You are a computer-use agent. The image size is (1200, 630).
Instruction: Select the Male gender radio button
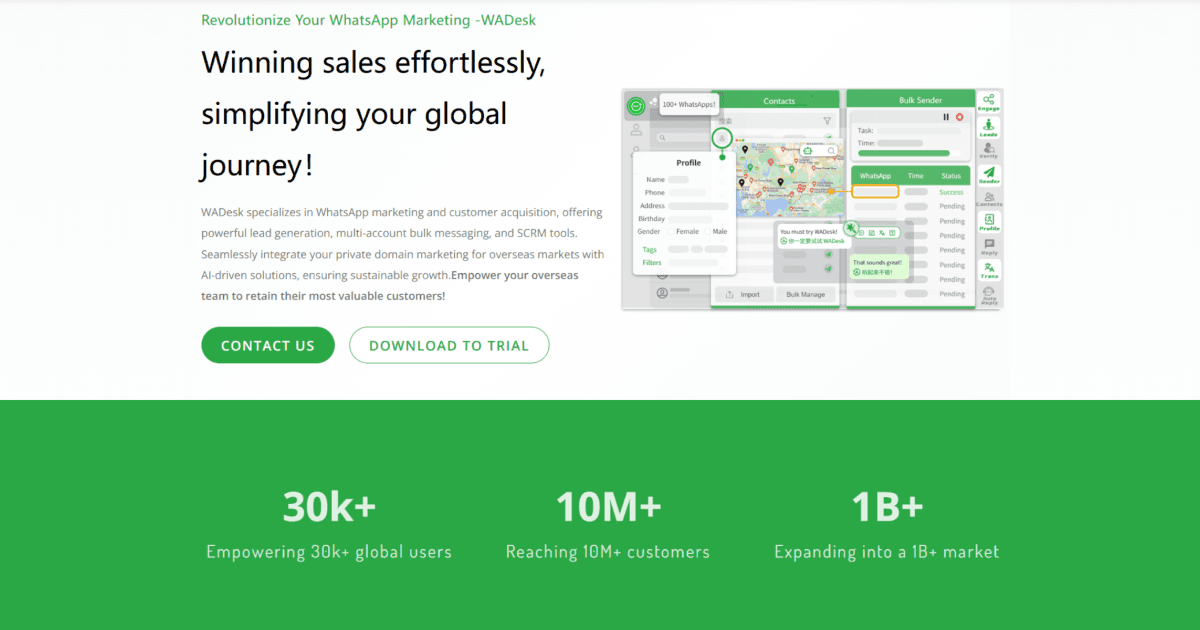tap(707, 231)
